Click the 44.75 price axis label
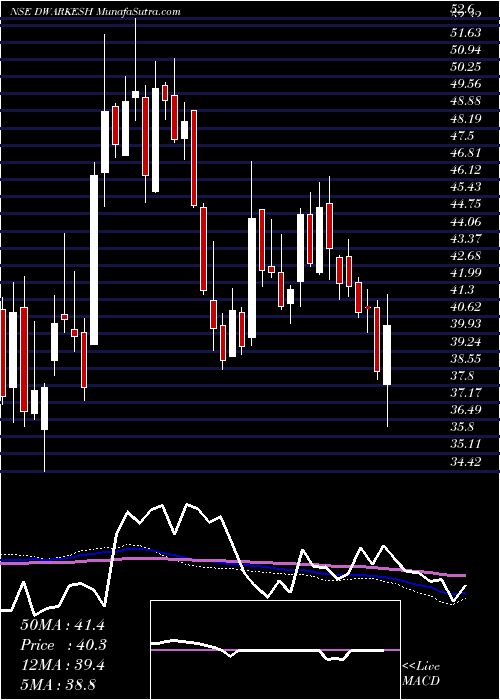This screenshot has width=500, height=700. point(466,204)
